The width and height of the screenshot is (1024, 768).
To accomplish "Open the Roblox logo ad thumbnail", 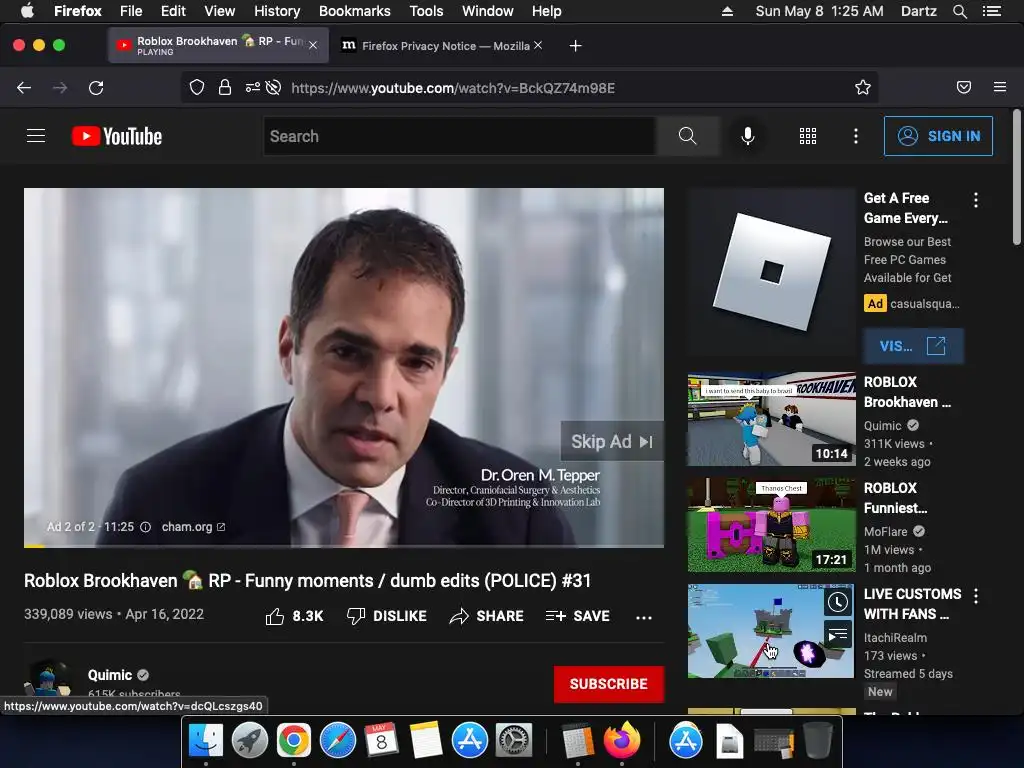I will click(x=771, y=272).
